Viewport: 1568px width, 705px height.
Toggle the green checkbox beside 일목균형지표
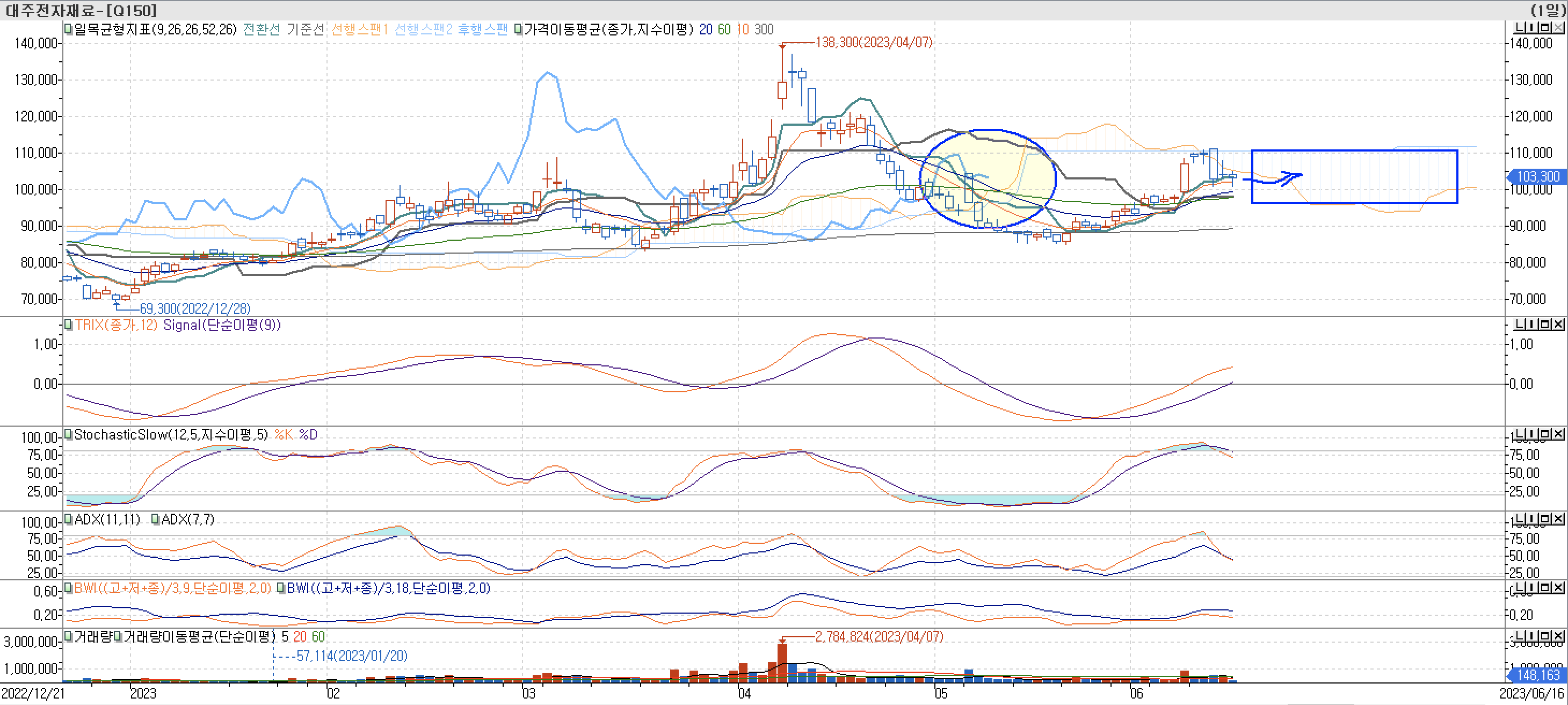[x=67, y=28]
